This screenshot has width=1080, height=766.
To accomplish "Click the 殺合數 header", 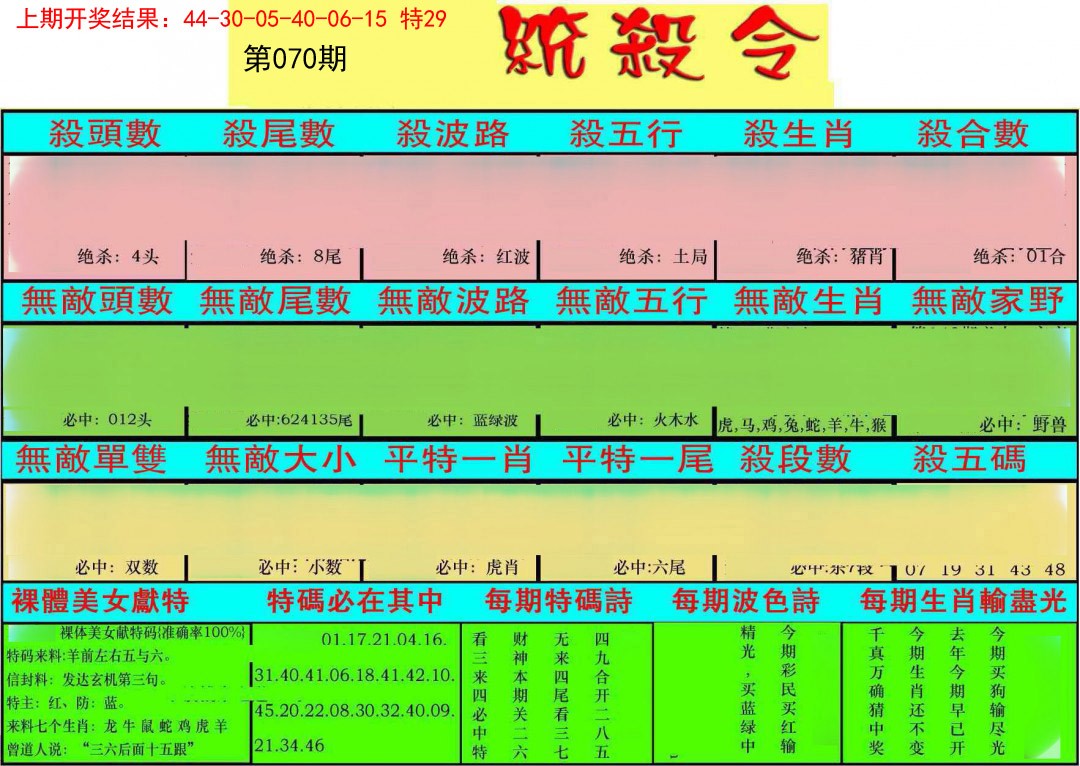I will coord(972,133).
